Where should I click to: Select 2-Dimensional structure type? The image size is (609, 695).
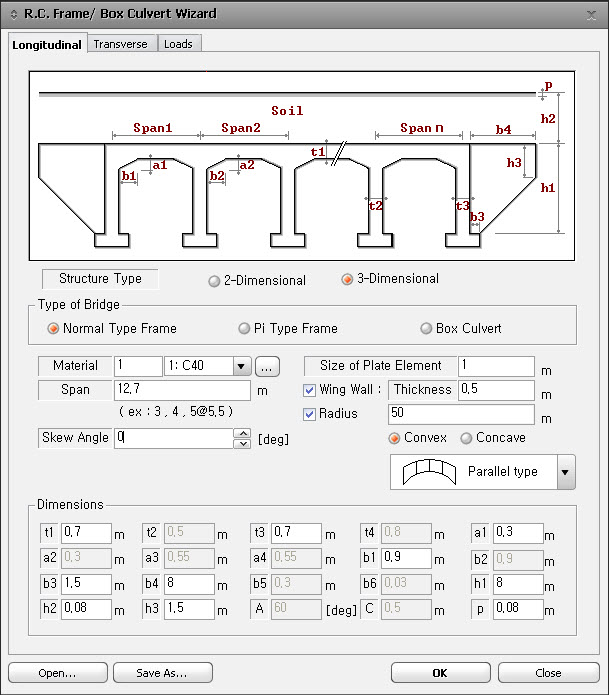point(214,281)
